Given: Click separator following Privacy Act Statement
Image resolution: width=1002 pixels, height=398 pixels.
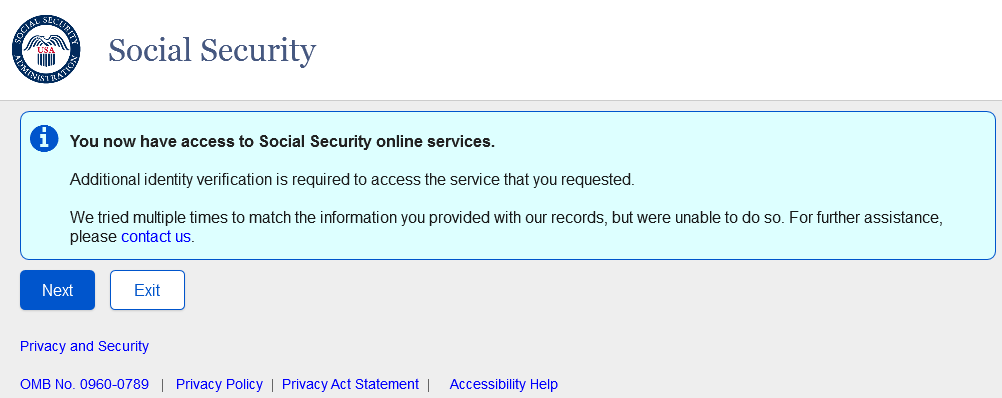Looking at the screenshot, I should 429,385.
